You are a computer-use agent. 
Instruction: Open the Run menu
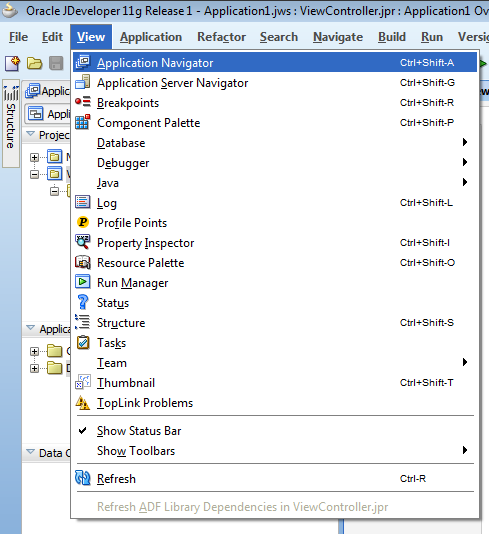coord(432,37)
